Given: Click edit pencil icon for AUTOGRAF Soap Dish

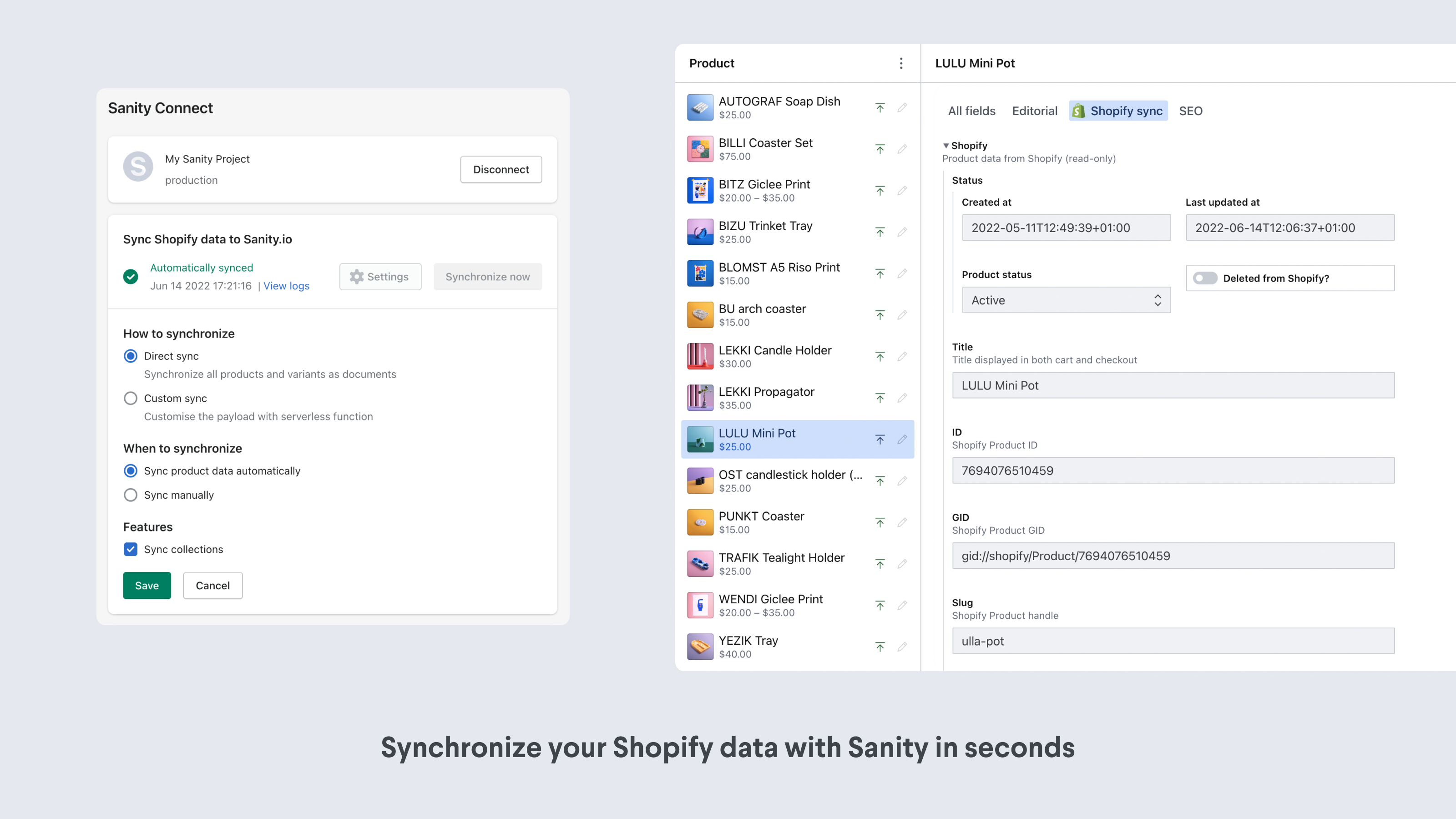Looking at the screenshot, I should 902,107.
